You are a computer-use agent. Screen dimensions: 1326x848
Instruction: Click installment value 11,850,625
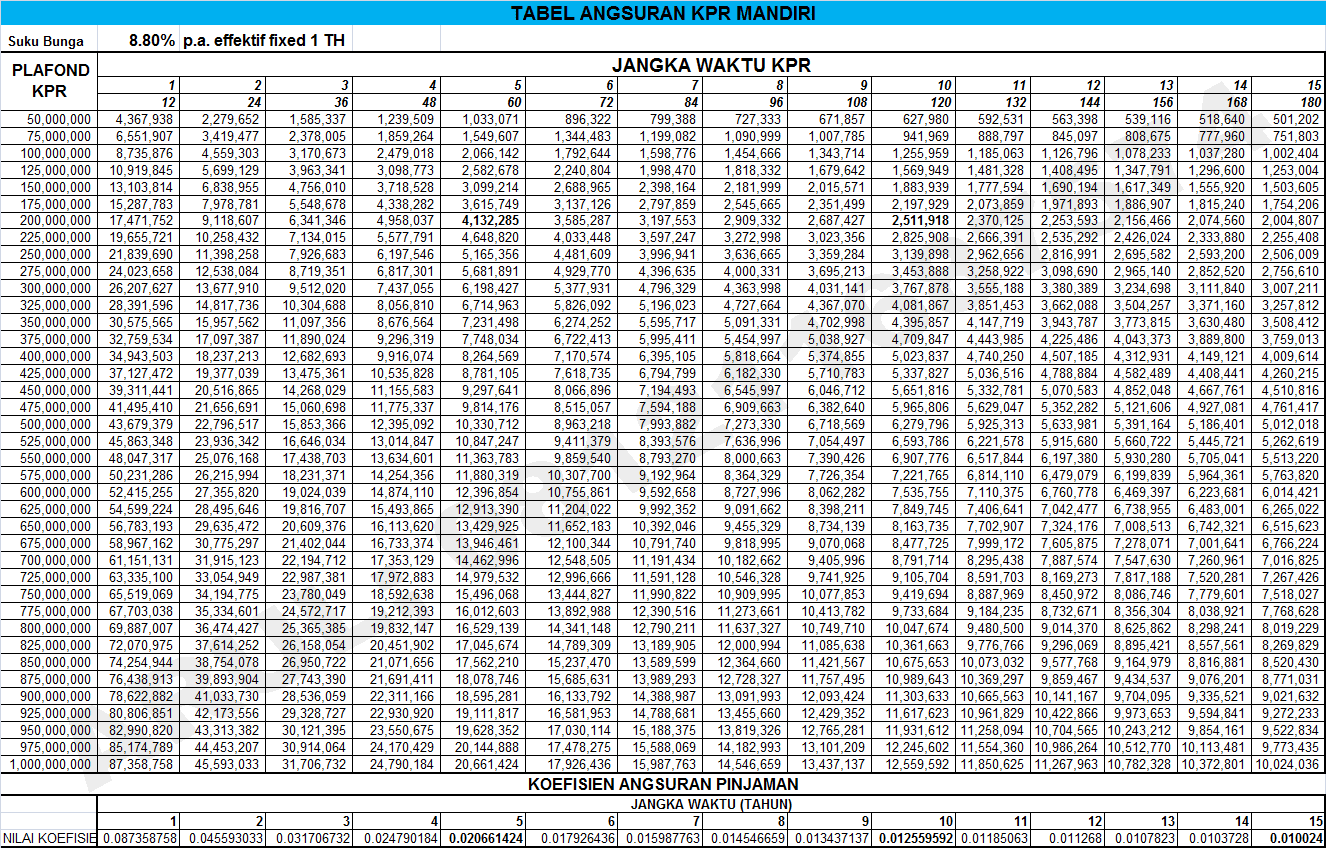point(993,764)
